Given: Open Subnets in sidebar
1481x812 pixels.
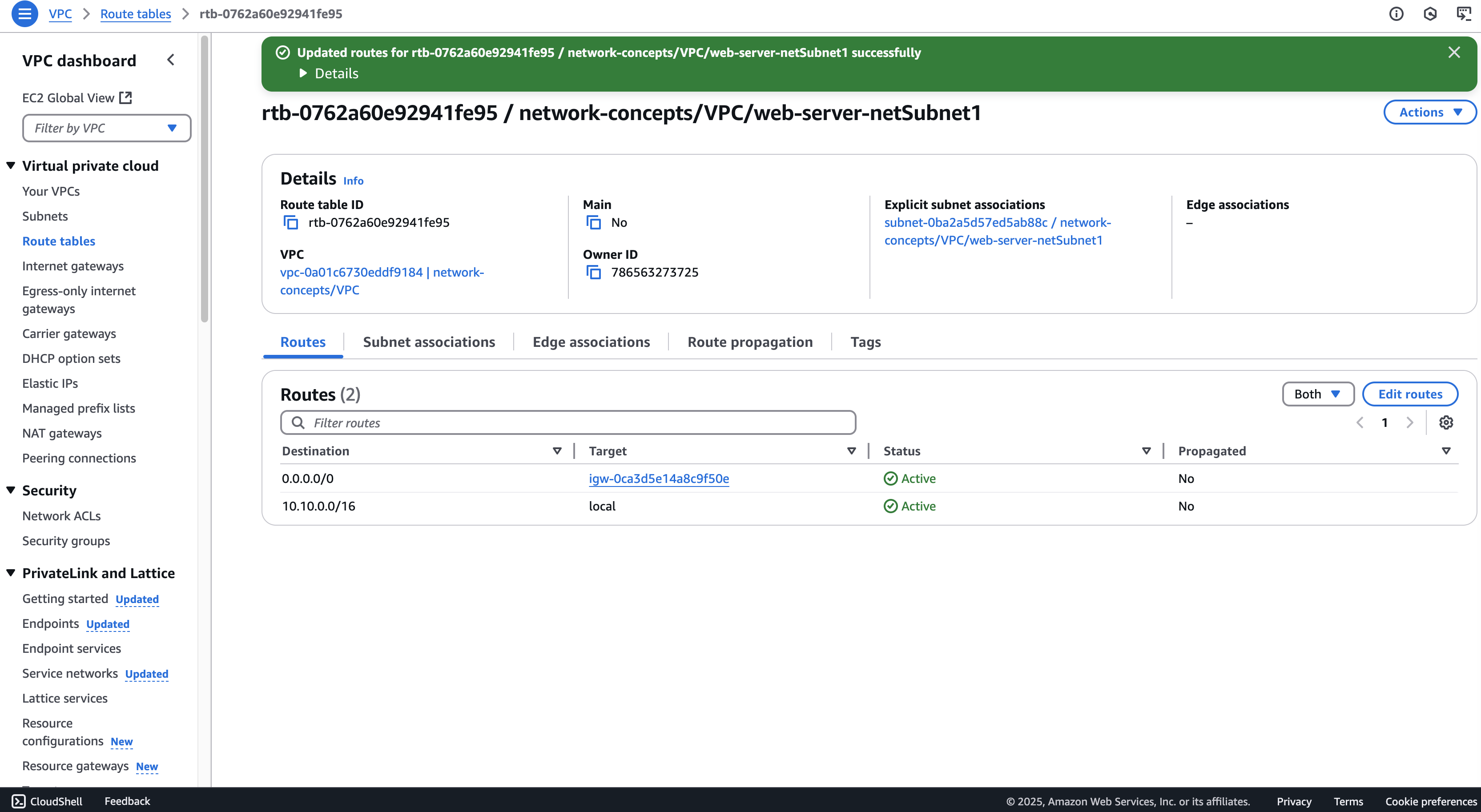Looking at the screenshot, I should (45, 216).
